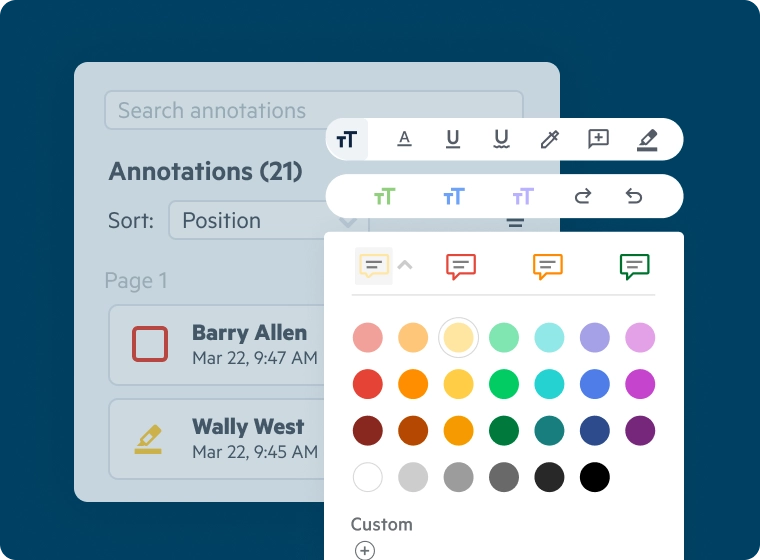
Task: Add a custom color with plus button
Action: (x=365, y=550)
